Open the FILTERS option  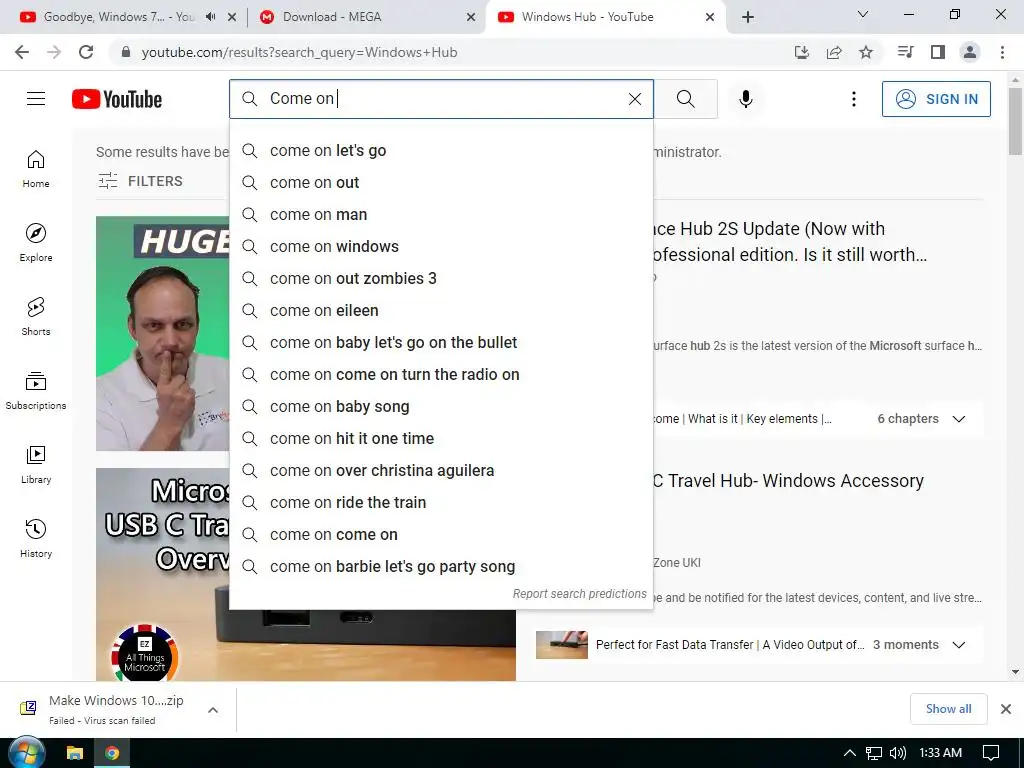[x=140, y=181]
